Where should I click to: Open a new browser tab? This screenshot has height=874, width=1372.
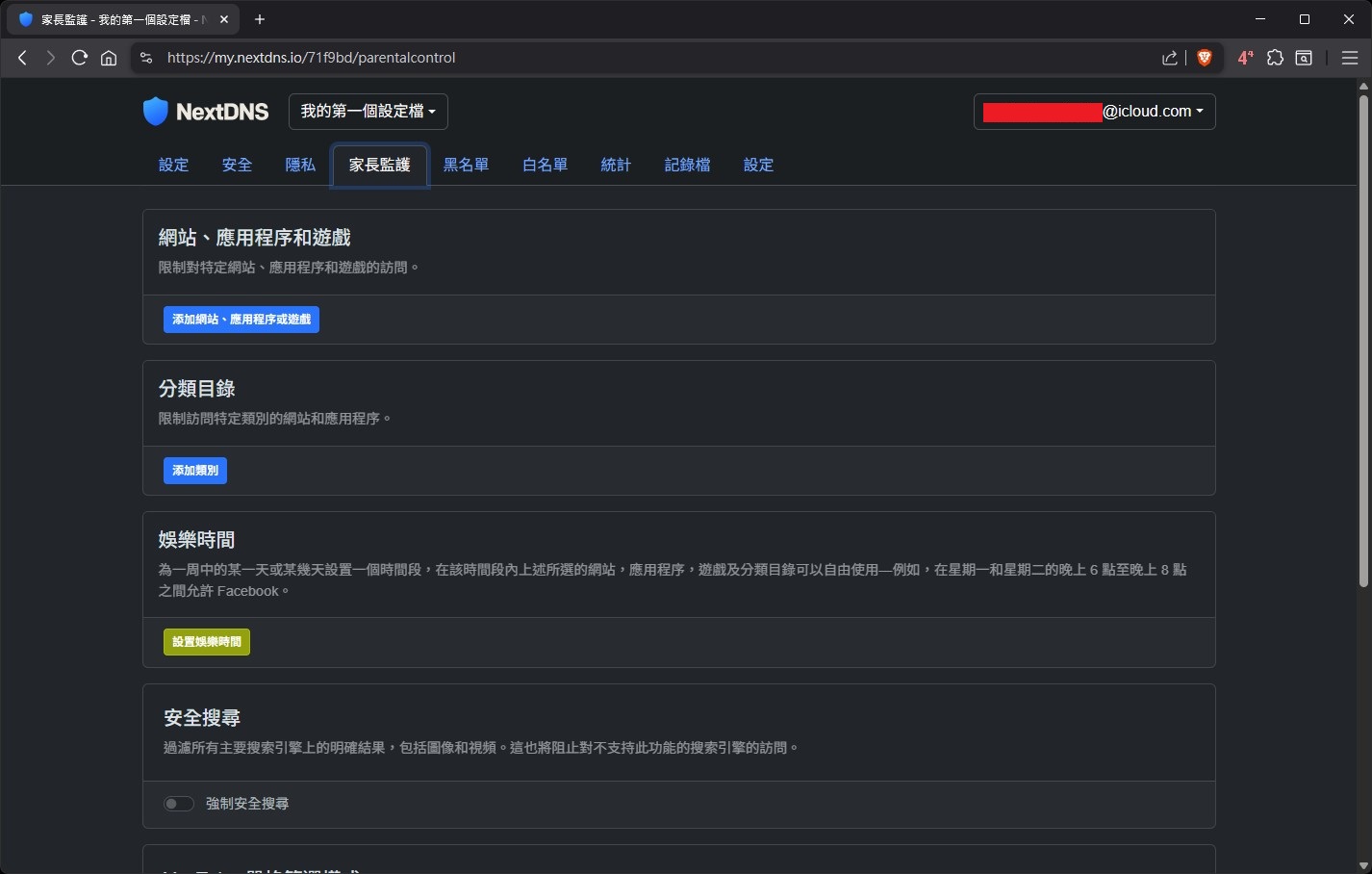(260, 19)
